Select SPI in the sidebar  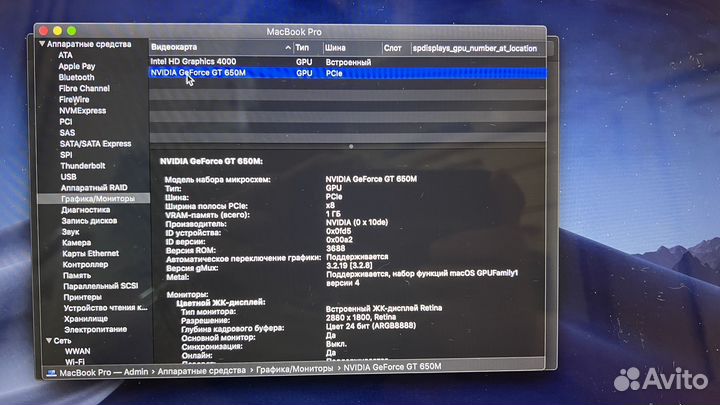(x=66, y=155)
